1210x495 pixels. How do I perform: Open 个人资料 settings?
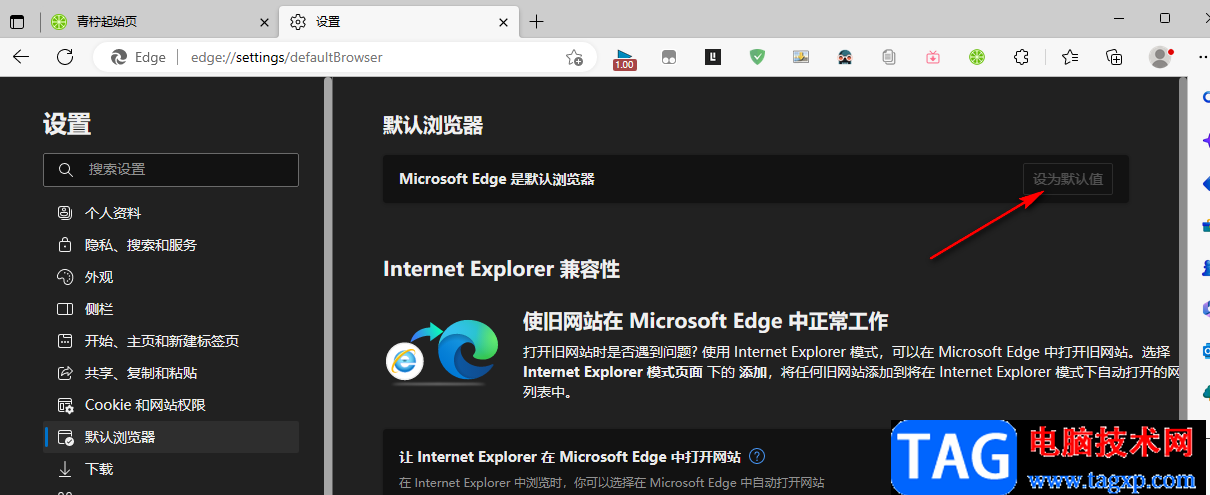[x=171, y=213]
